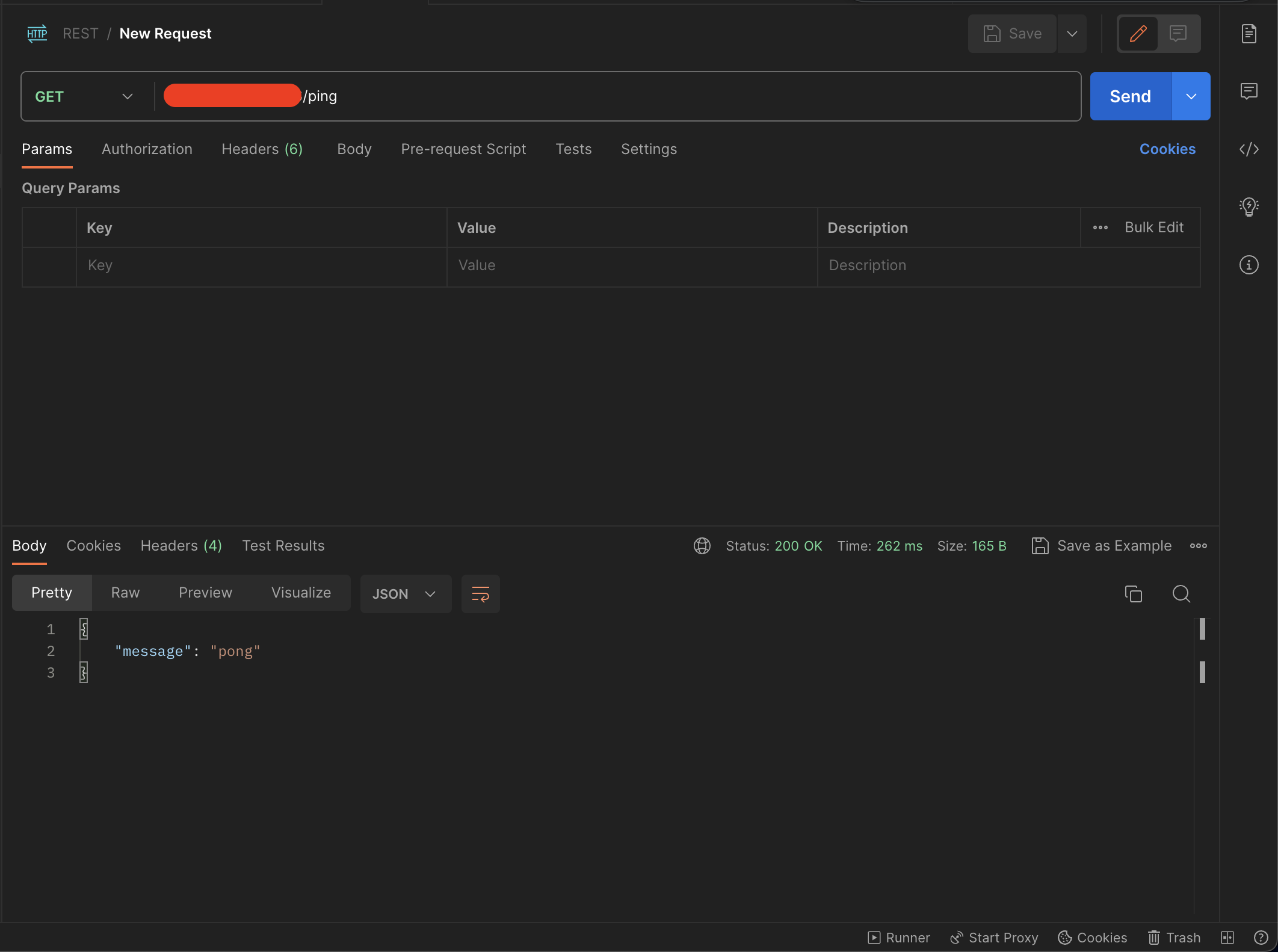This screenshot has height=952, width=1278.
Task: Open the code snippet view icon
Action: (1248, 149)
